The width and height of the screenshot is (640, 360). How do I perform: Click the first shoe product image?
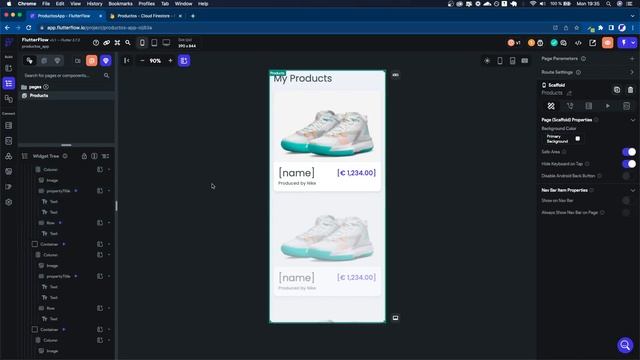click(x=327, y=127)
